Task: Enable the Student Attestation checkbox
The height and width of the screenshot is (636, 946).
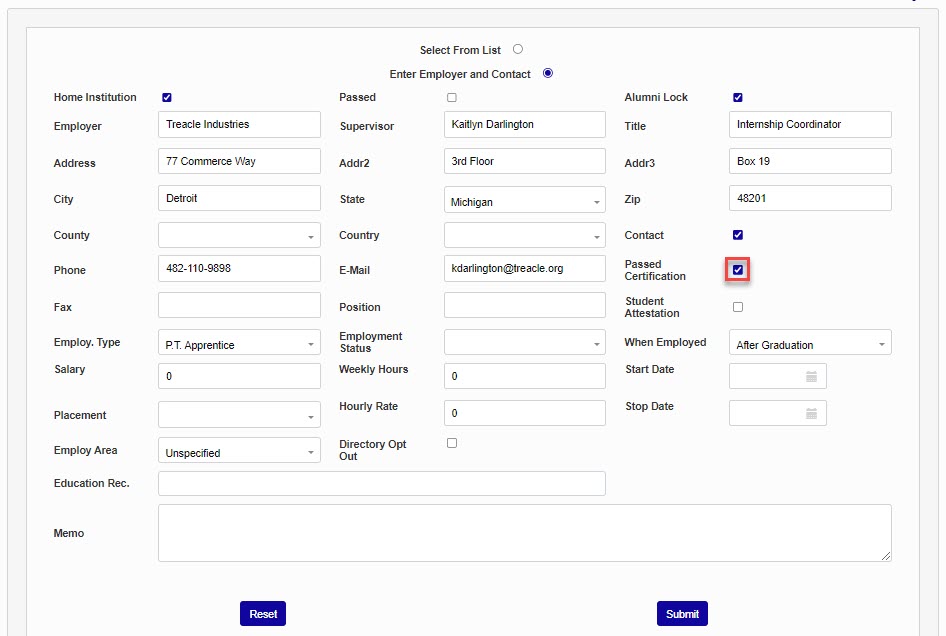Action: [x=738, y=307]
